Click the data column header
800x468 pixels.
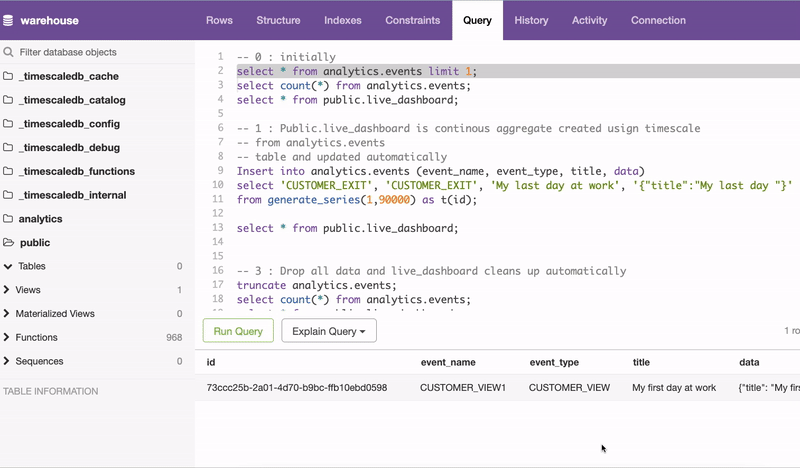coord(749,362)
